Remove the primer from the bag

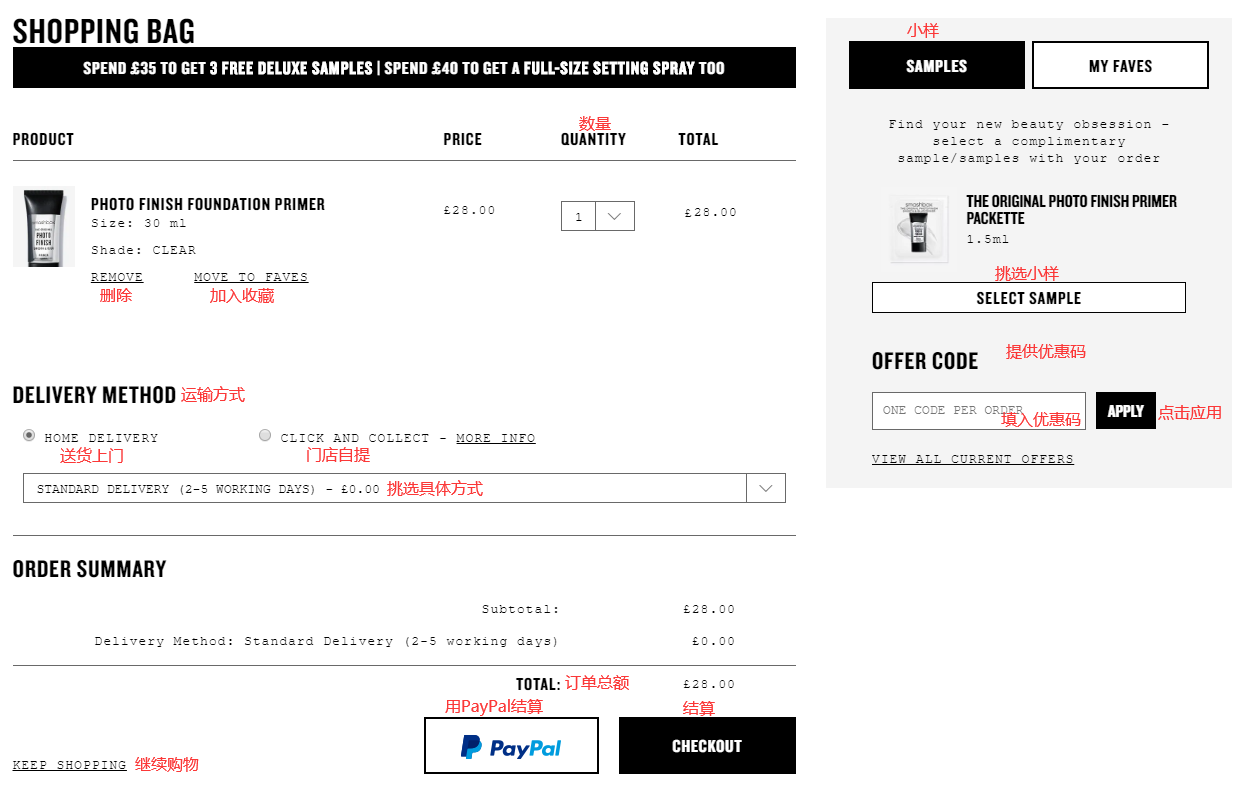coord(117,277)
